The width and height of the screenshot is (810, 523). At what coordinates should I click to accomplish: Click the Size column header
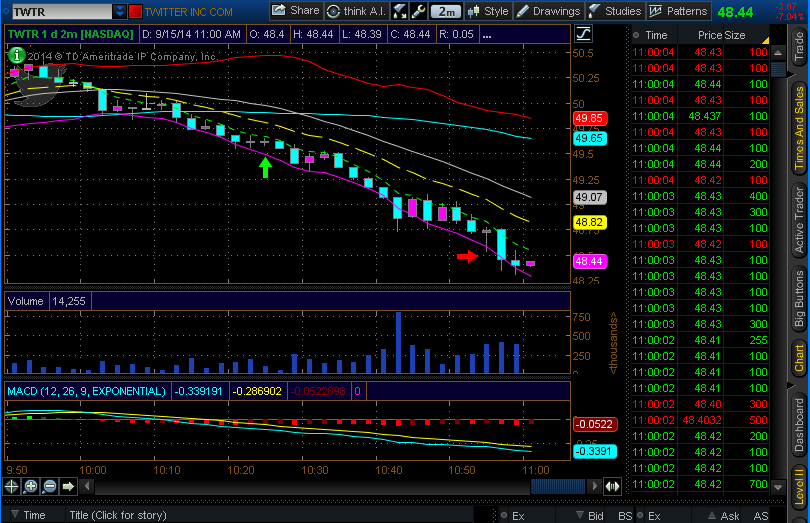735,35
